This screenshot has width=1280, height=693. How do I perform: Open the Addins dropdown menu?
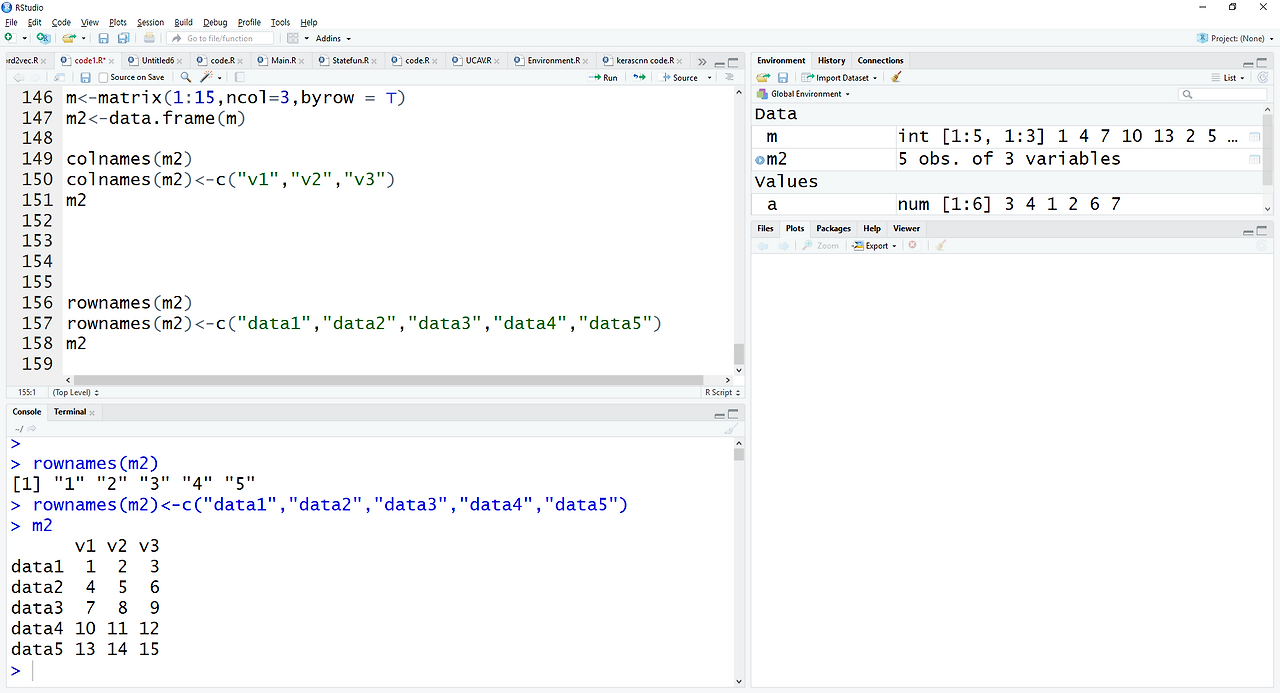tap(333, 38)
